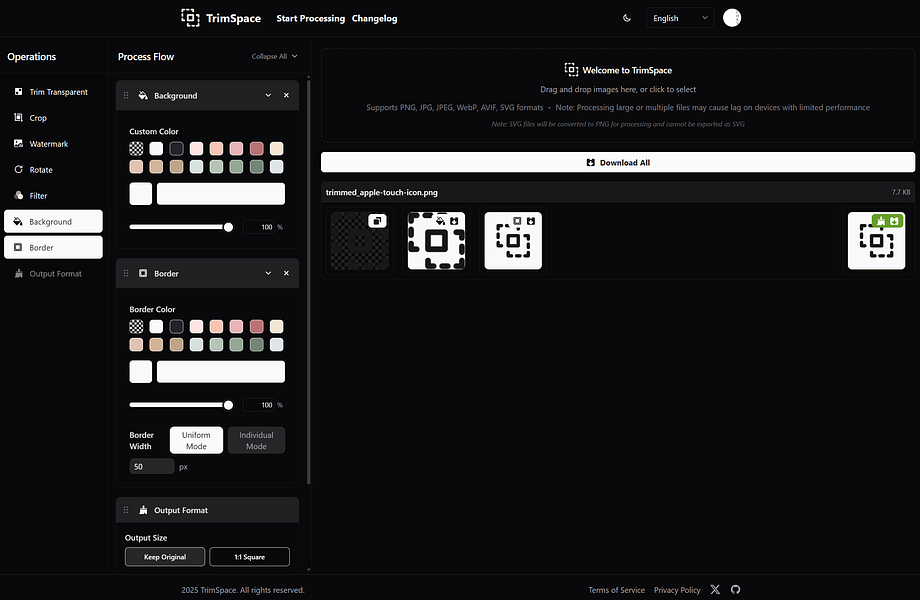Click the Output Format label in Operations sidebar
The image size is (920, 600).
click(56, 274)
